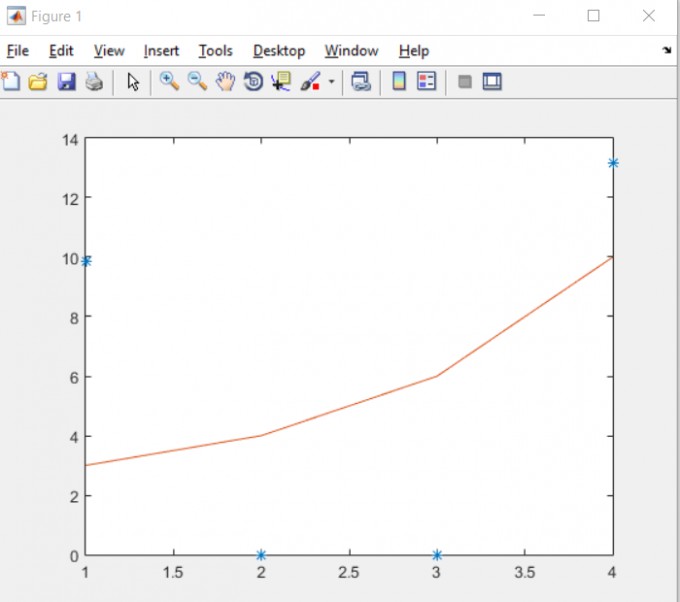The width and height of the screenshot is (680, 602).
Task: Click x-axis tick label 2.5
Action: tap(349, 573)
